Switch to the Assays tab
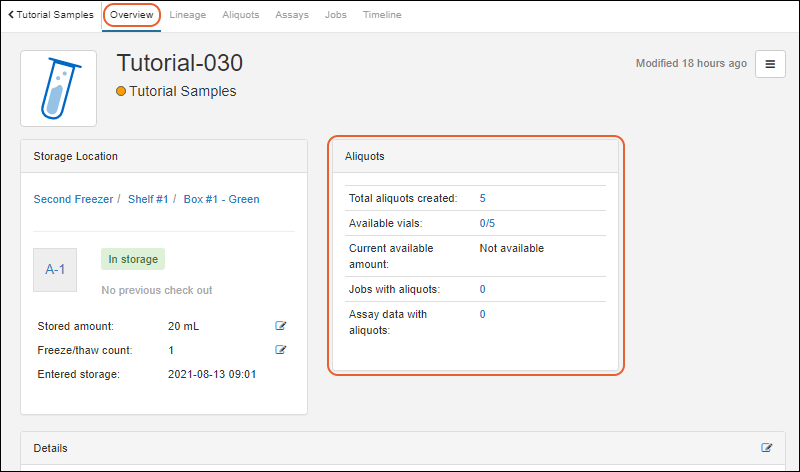The height and width of the screenshot is (472, 800). [292, 15]
